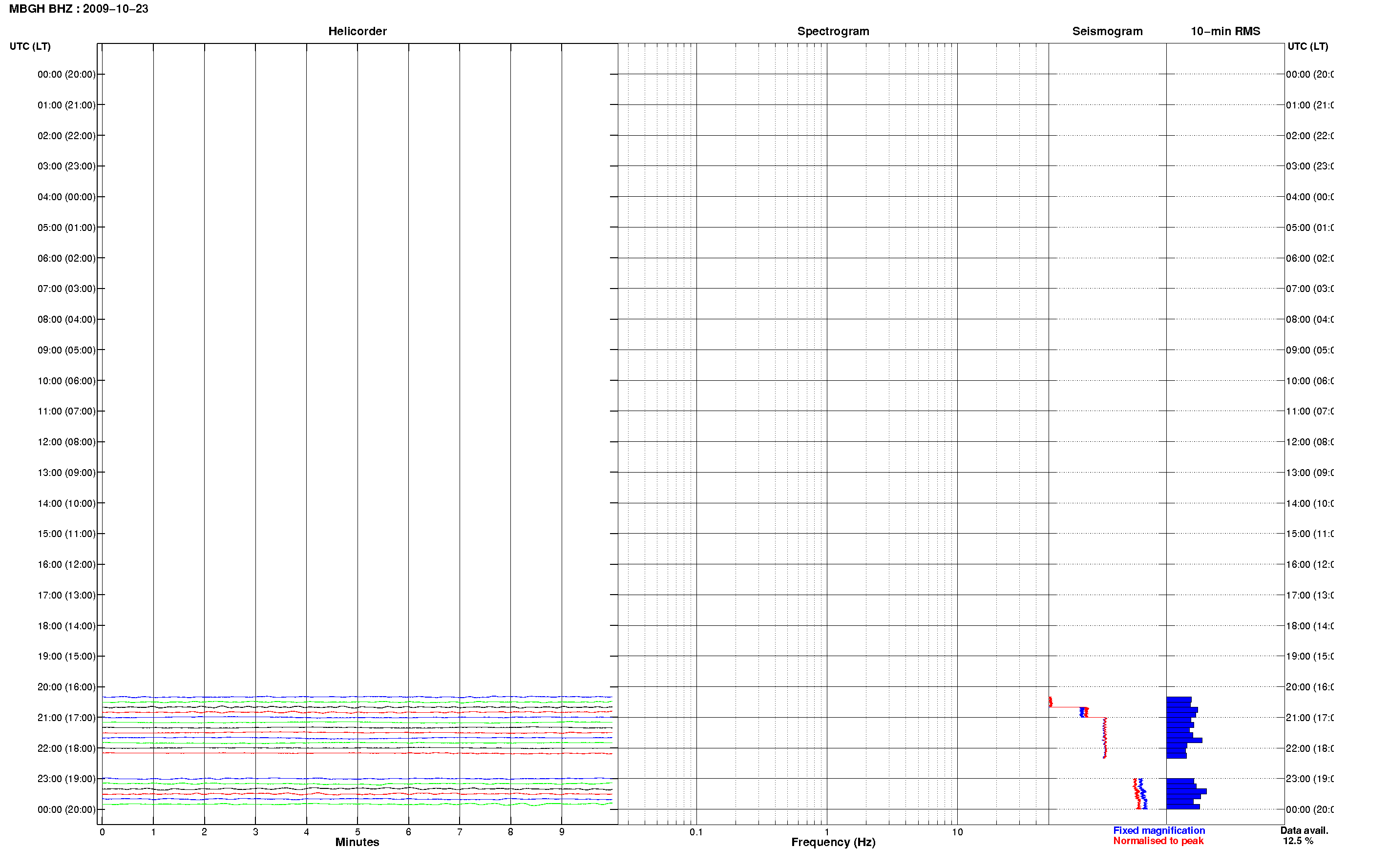Click the left '12:00 (08:00)' time label
Screen dimensions: 1389x868
[66, 442]
